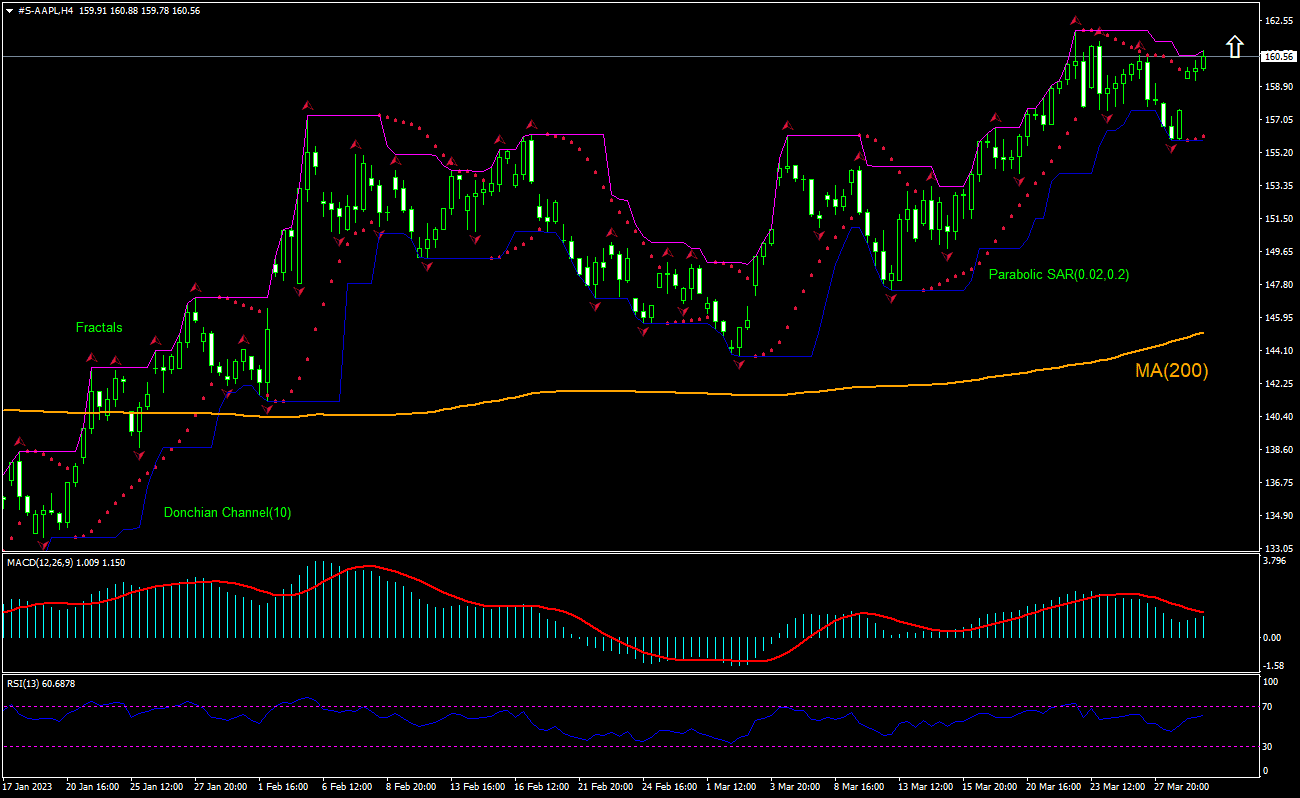Screen dimensions: 1300x798
Task: Click the Fractals indicator label
Action: coord(99,327)
